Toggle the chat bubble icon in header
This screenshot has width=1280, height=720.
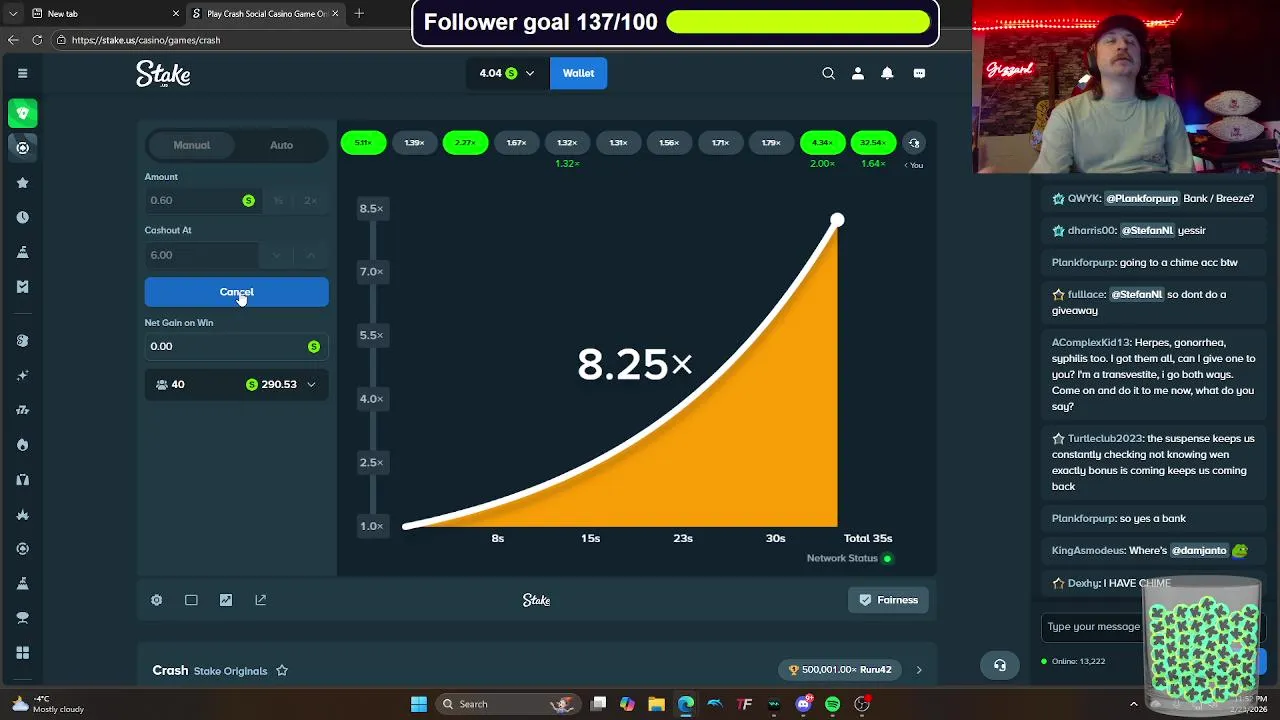click(x=919, y=73)
